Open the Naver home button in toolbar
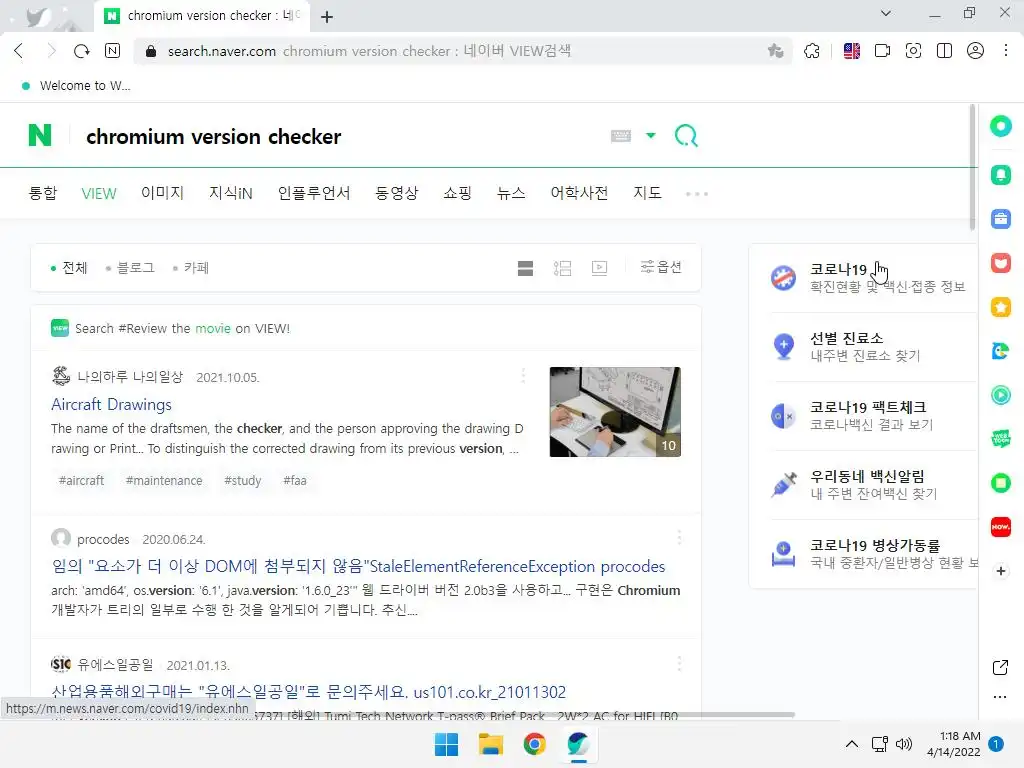 (x=112, y=51)
